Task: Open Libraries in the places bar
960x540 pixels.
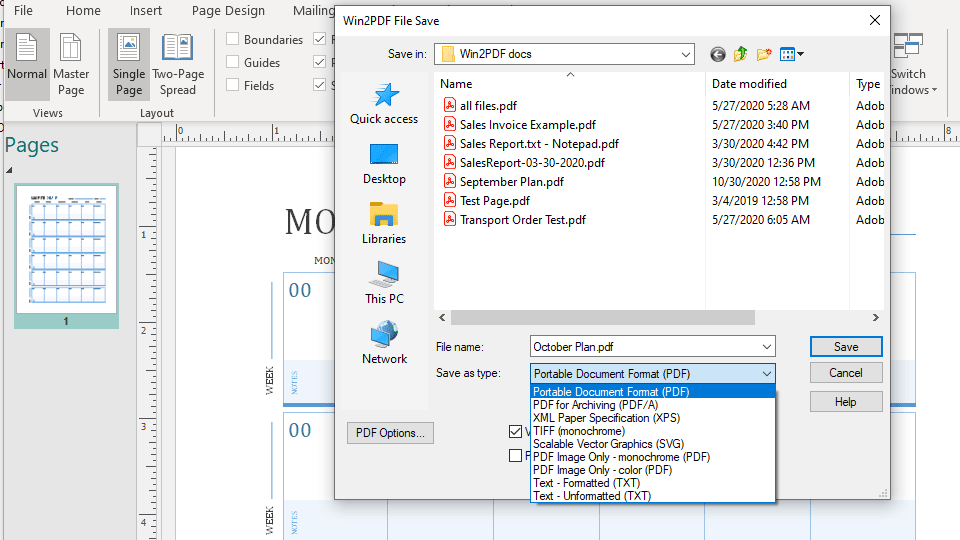Action: (x=384, y=224)
